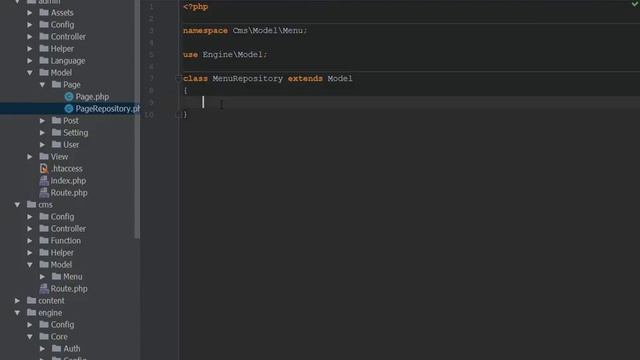Viewport: 640px width, 360px height.
Task: Expand the content folder arrow
Action: click(17, 301)
